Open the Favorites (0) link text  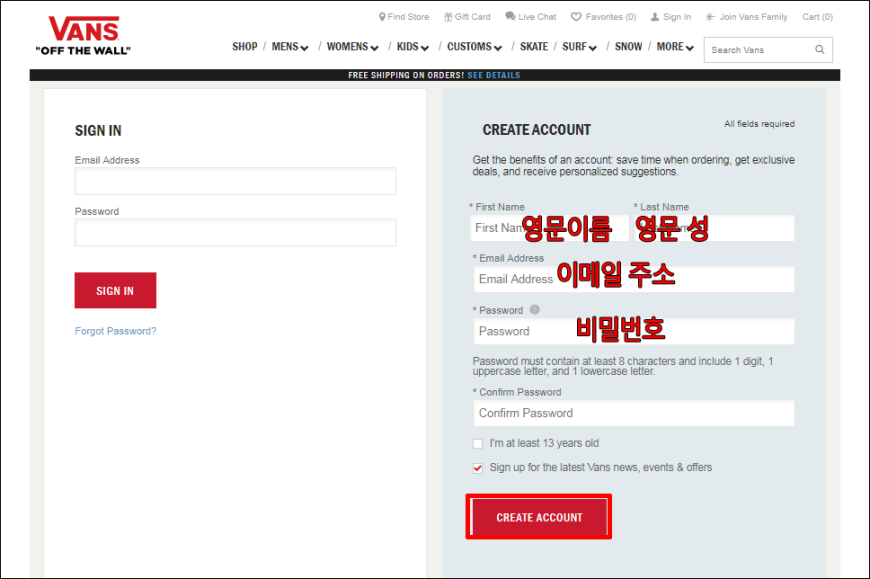[611, 17]
